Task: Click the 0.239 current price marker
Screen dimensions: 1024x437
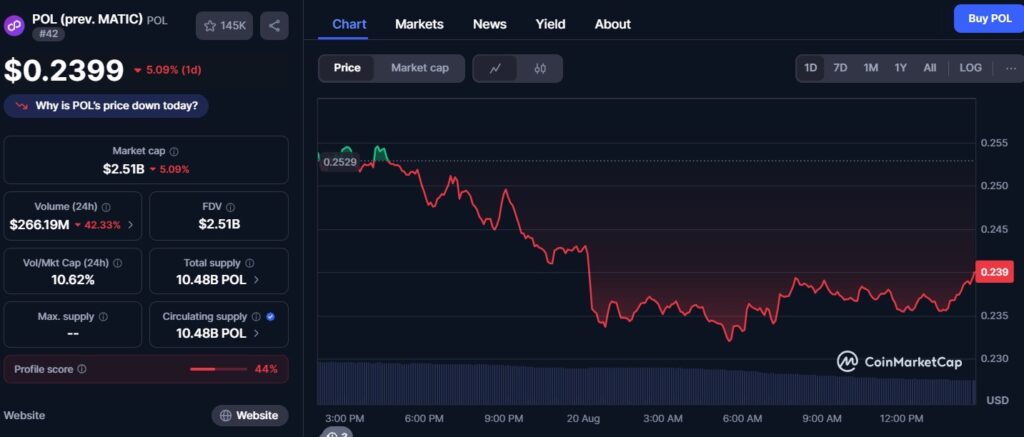Action: 994,272
